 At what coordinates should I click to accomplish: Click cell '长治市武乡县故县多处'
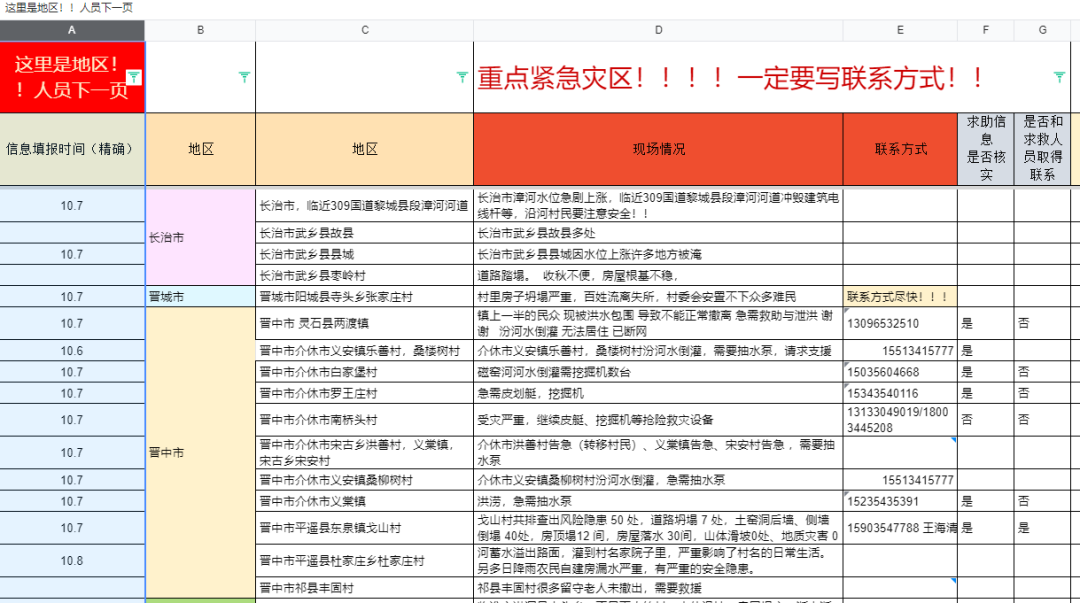[x=658, y=233]
